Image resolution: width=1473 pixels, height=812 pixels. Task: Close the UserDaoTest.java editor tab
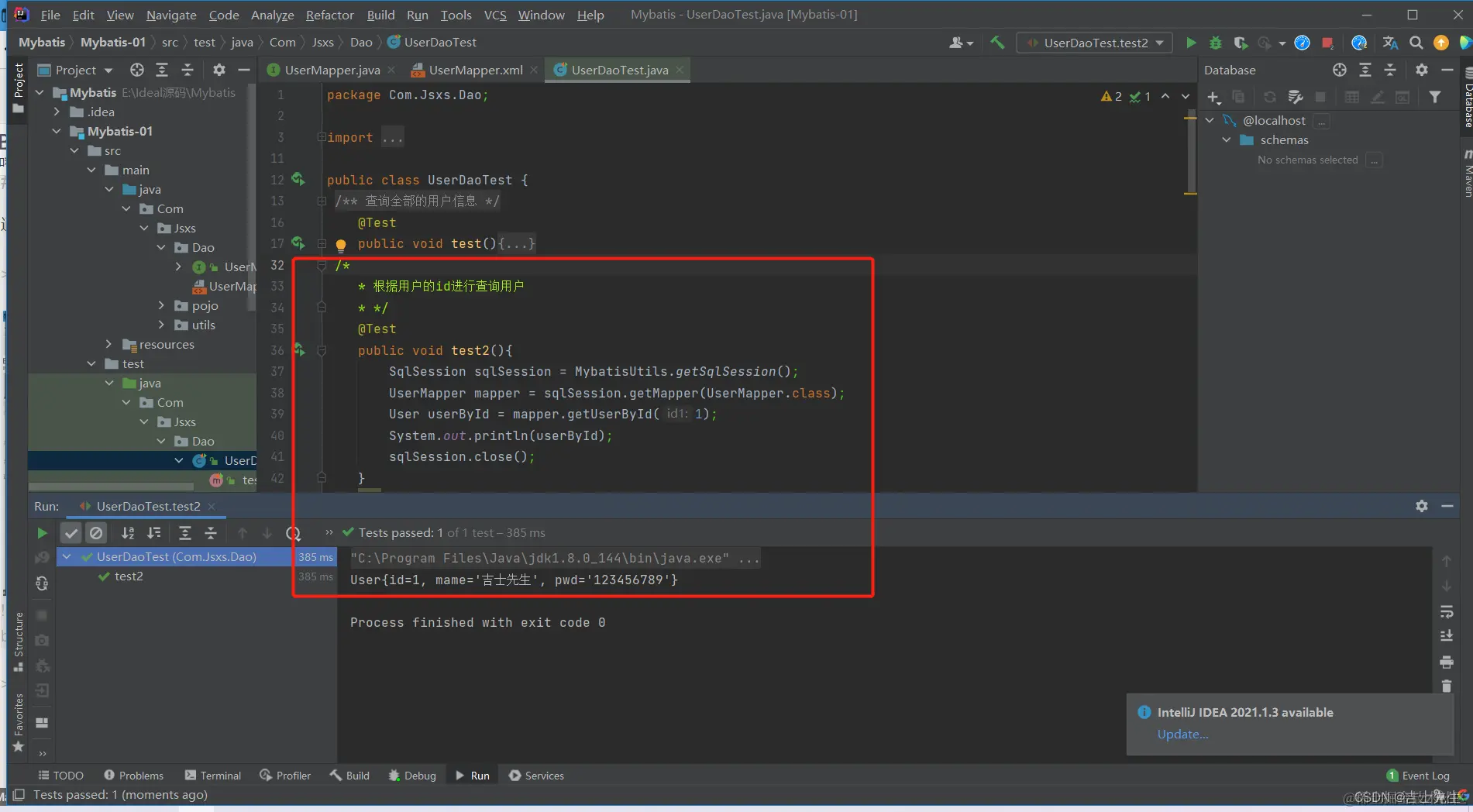coord(680,70)
